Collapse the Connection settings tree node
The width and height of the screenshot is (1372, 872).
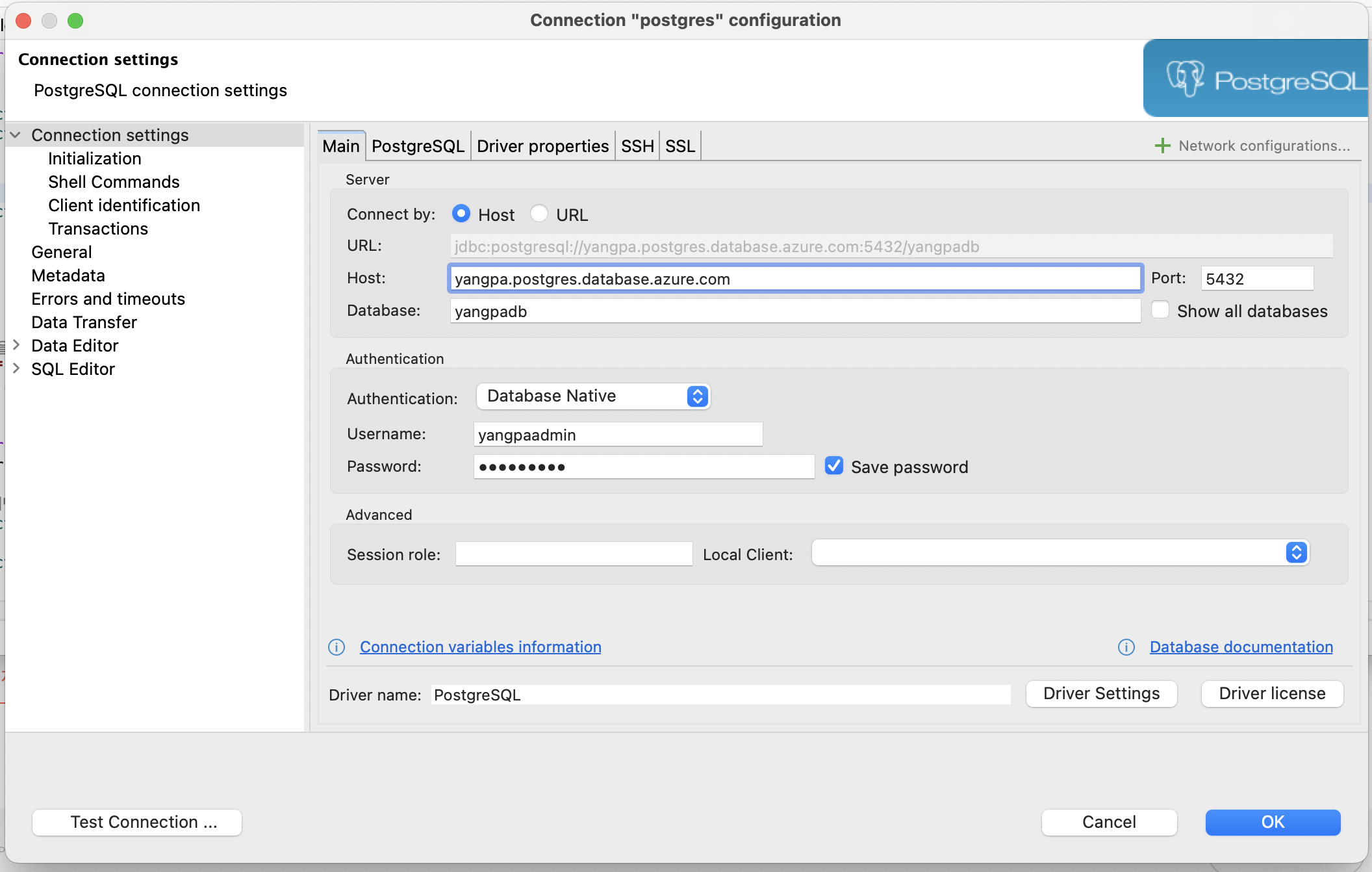pos(16,135)
